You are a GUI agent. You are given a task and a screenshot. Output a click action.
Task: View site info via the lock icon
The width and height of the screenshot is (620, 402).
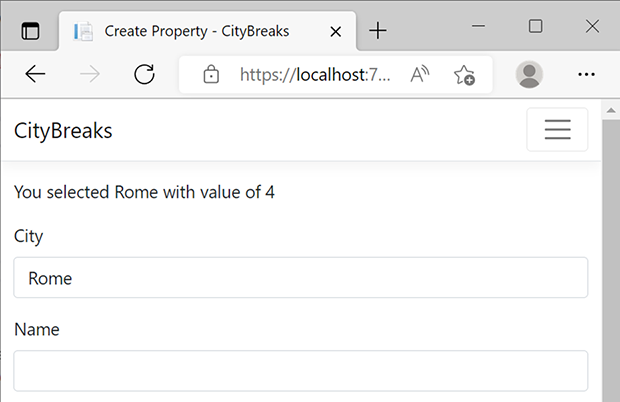click(x=211, y=74)
